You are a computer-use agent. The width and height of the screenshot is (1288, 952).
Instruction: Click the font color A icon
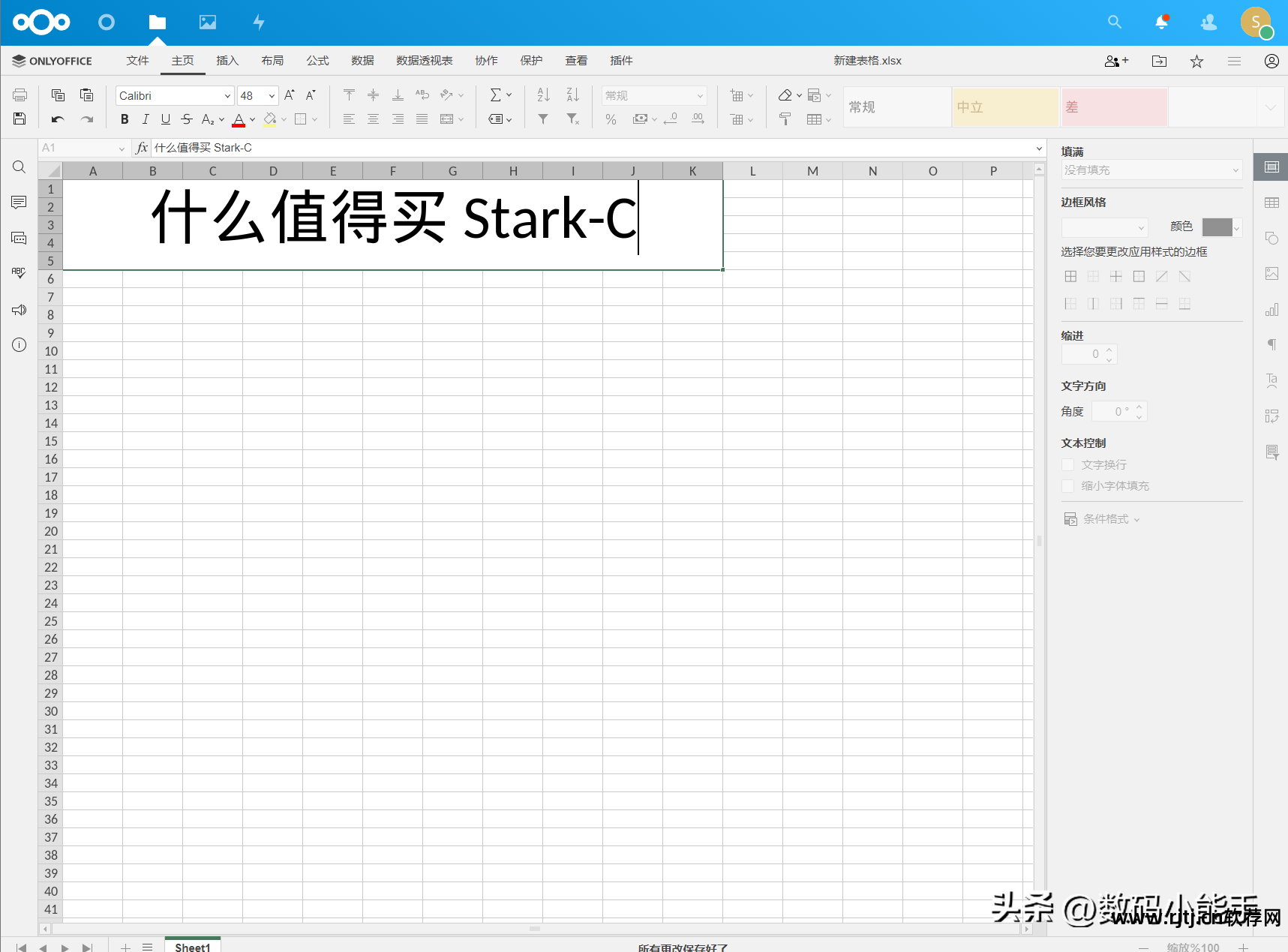click(x=239, y=119)
